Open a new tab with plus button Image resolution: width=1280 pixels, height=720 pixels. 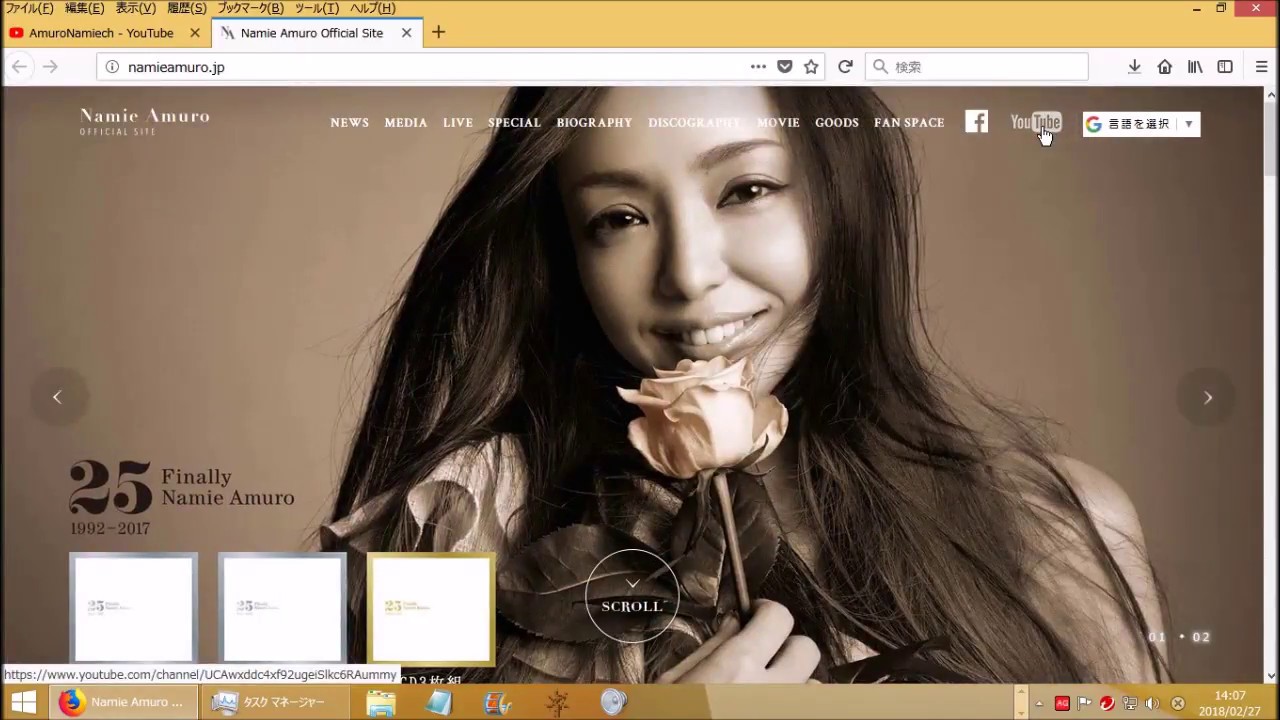[438, 32]
